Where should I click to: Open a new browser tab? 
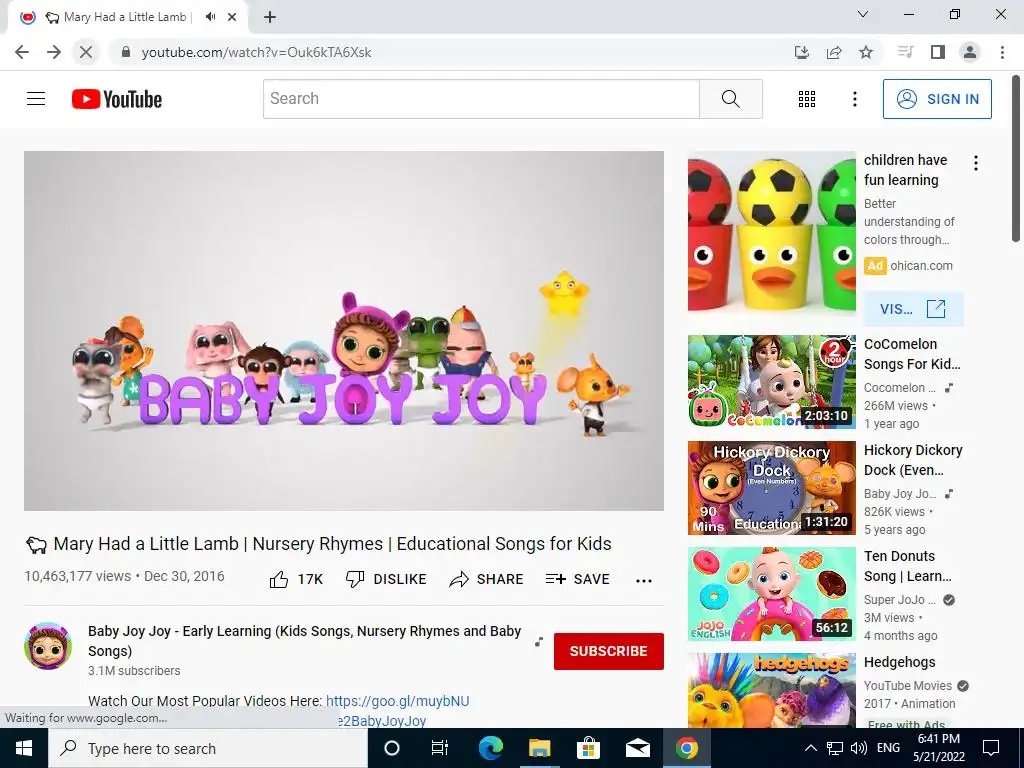(270, 17)
